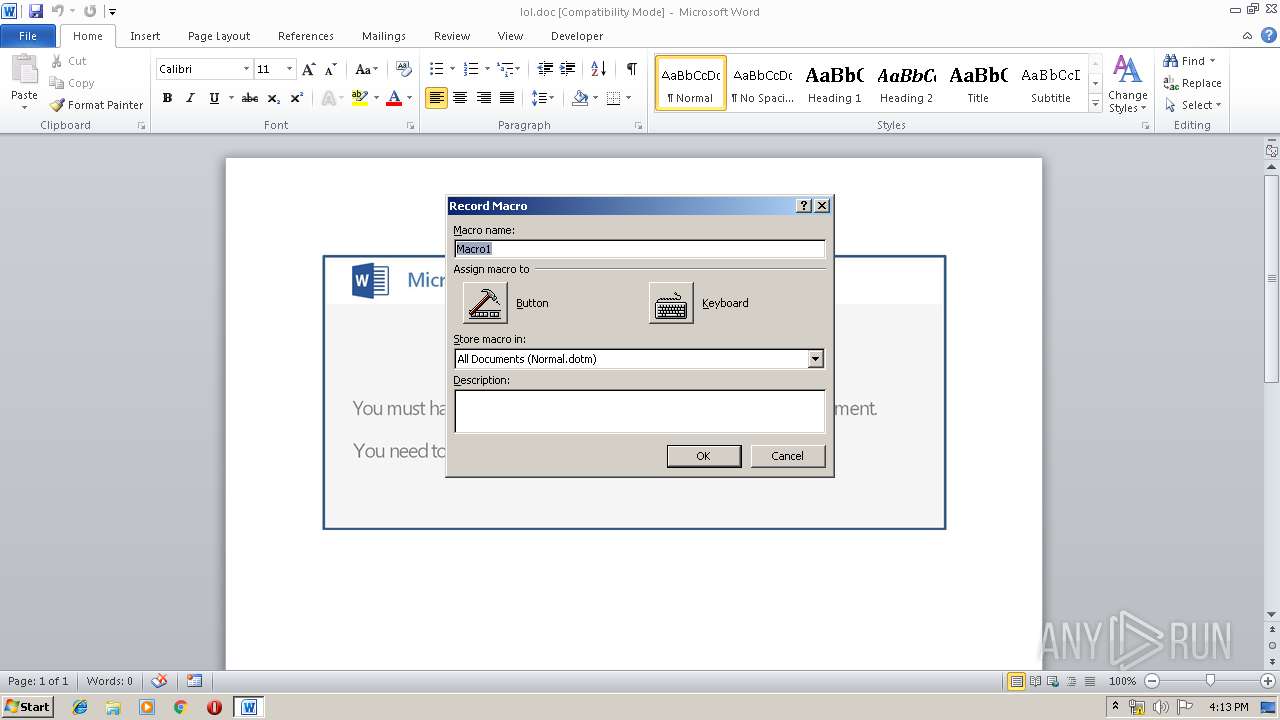The height and width of the screenshot is (720, 1280).
Task: Click Replace in the Editing group
Action: [x=1193, y=83]
